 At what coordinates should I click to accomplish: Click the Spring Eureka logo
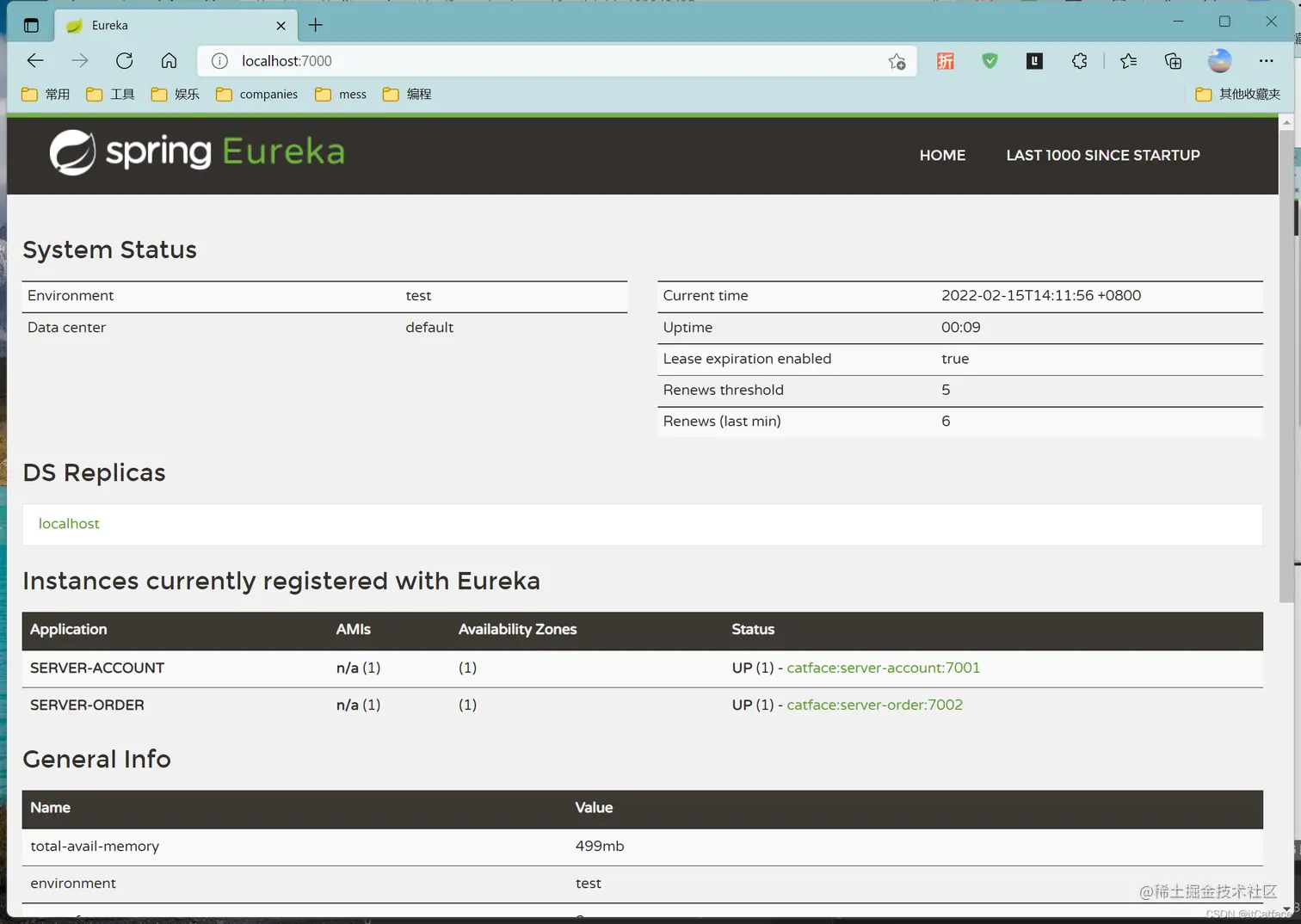pyautogui.click(x=197, y=152)
